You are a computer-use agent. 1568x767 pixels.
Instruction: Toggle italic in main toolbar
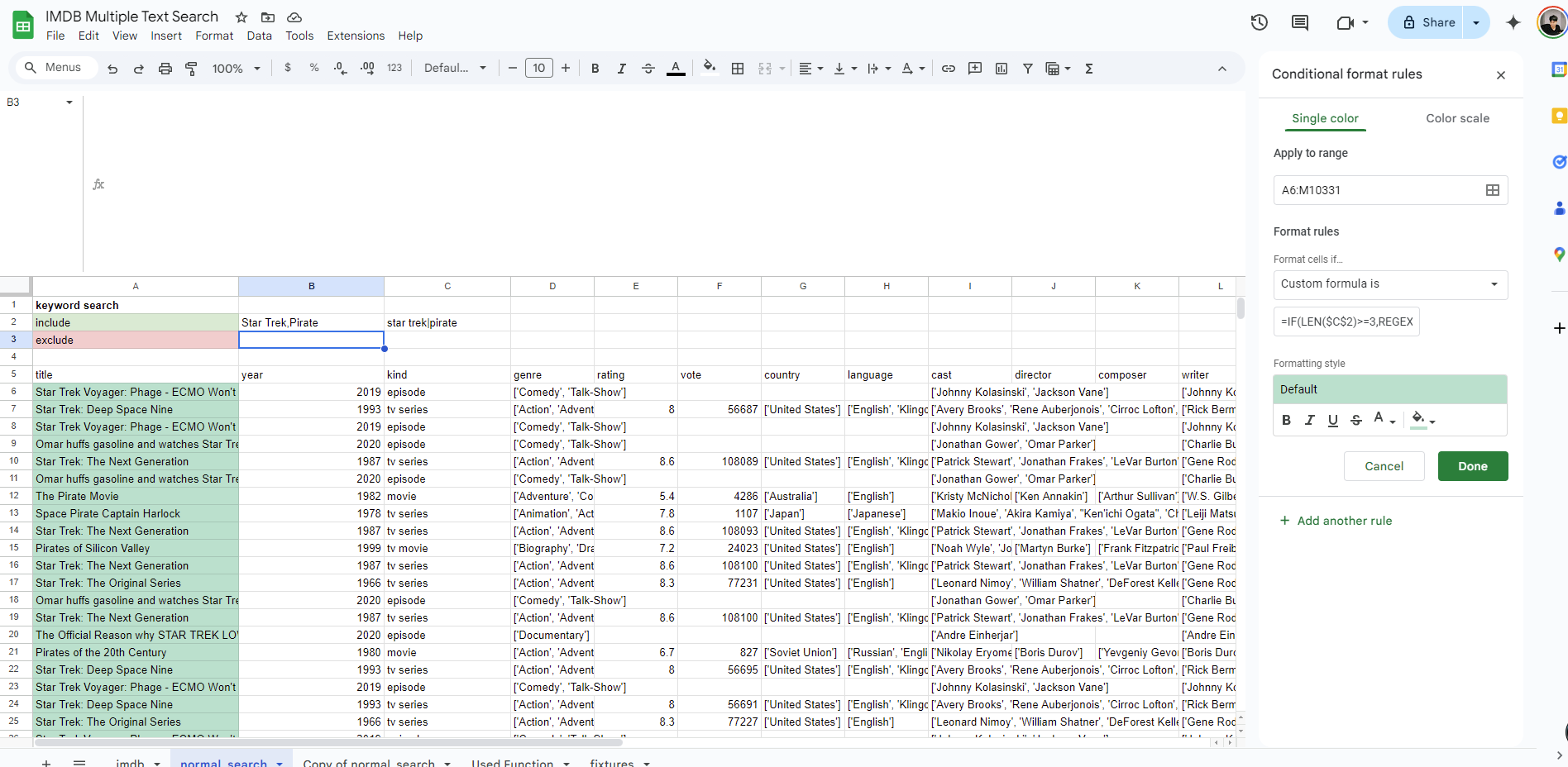621,69
